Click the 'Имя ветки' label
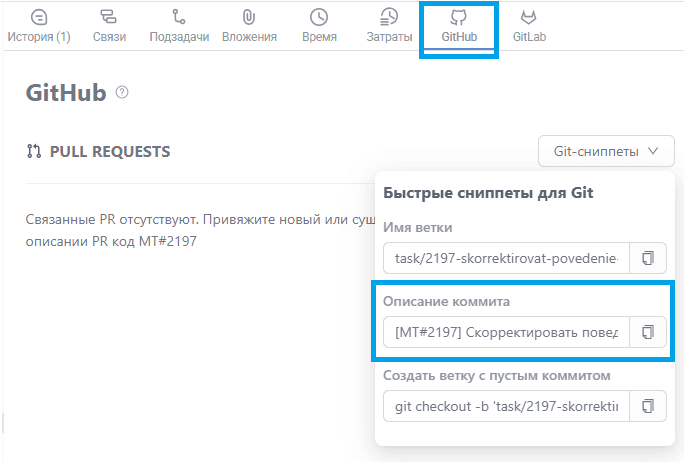 (417, 227)
